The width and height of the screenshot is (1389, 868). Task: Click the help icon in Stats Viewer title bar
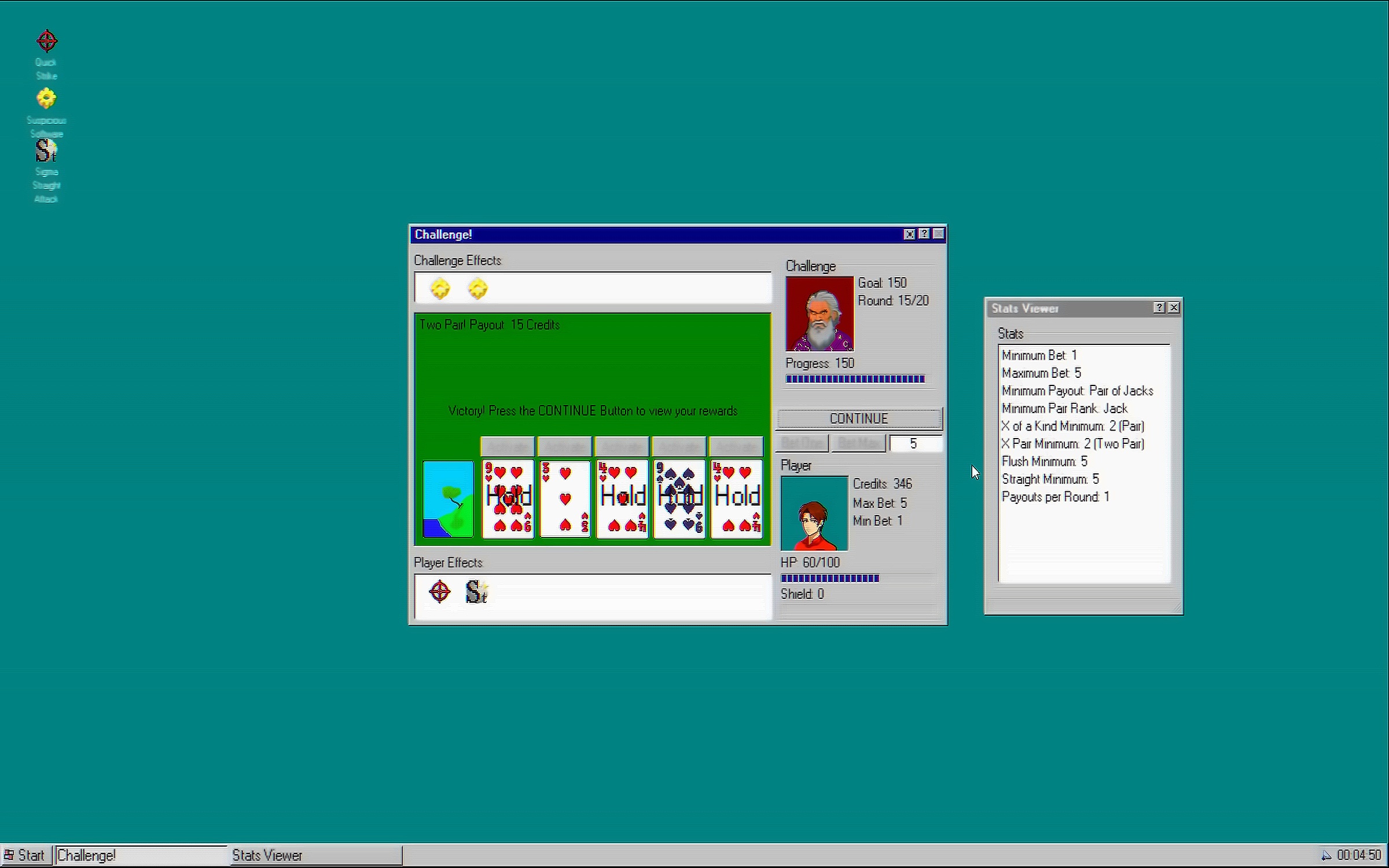click(1159, 308)
